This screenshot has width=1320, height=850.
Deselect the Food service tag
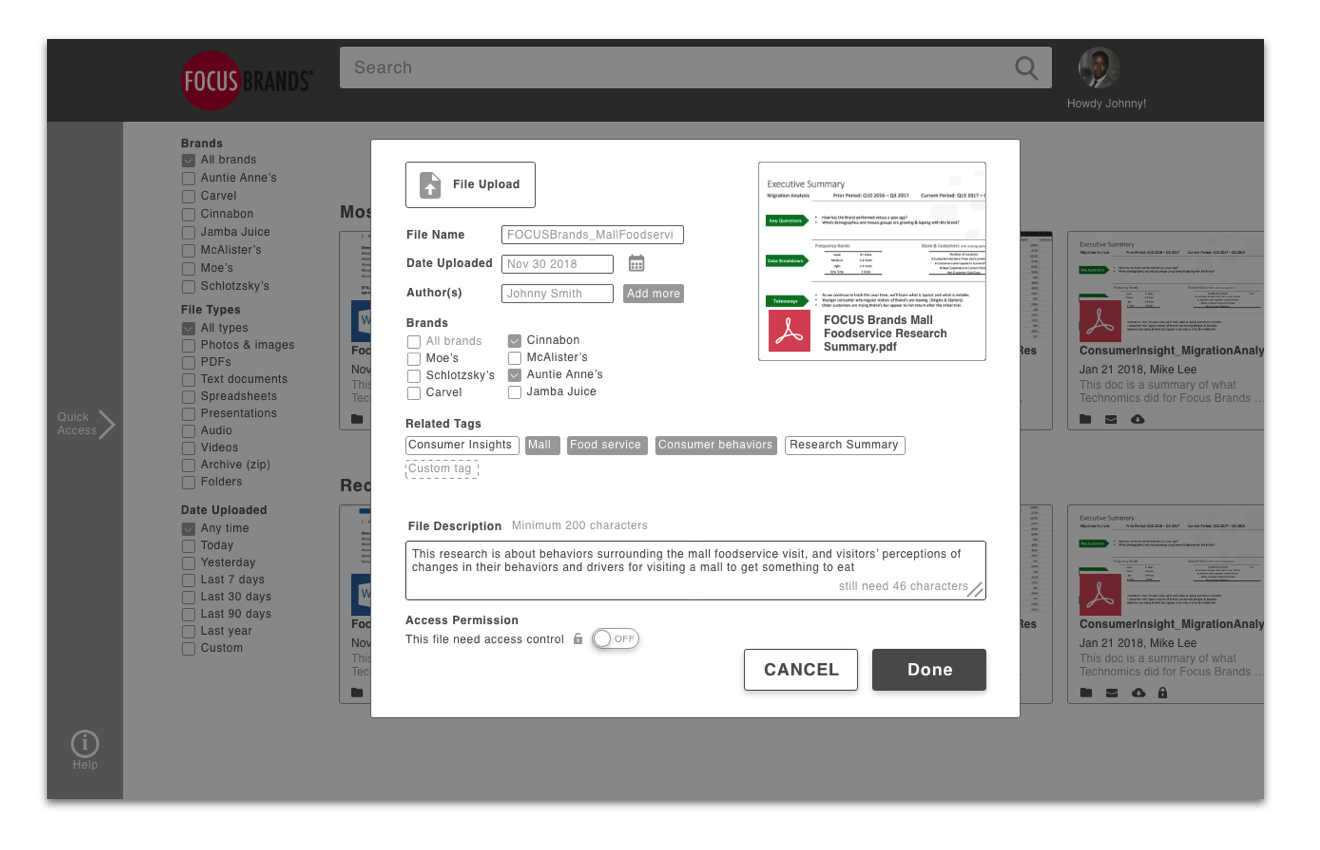coord(607,445)
